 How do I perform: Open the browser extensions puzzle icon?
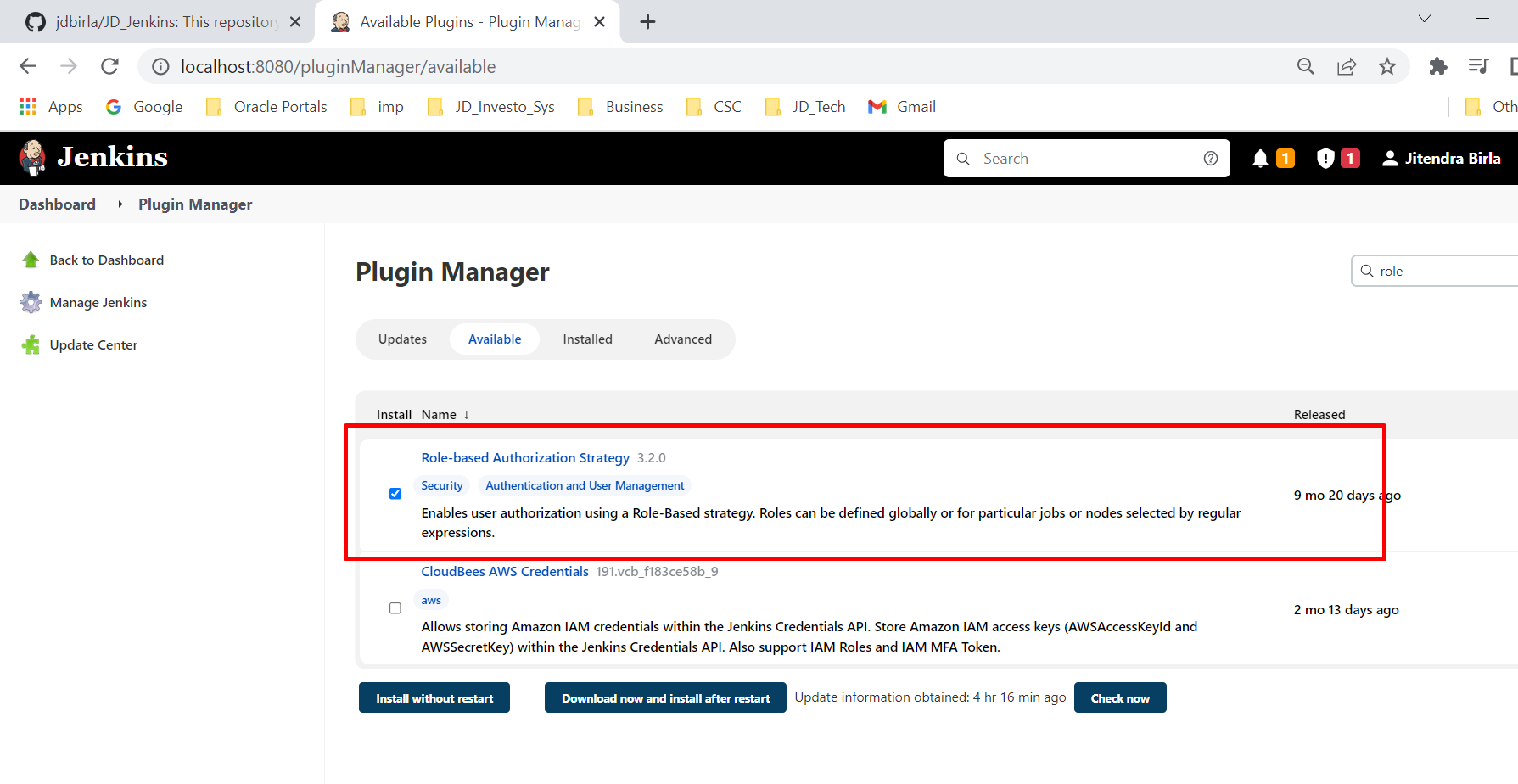[1437, 66]
